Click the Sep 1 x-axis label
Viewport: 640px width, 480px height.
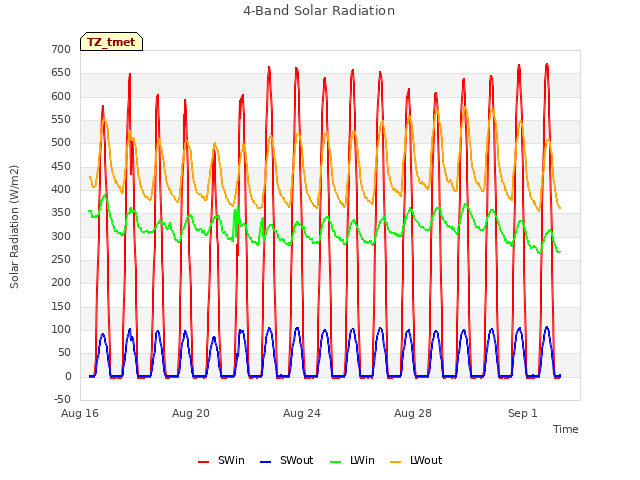(522, 413)
